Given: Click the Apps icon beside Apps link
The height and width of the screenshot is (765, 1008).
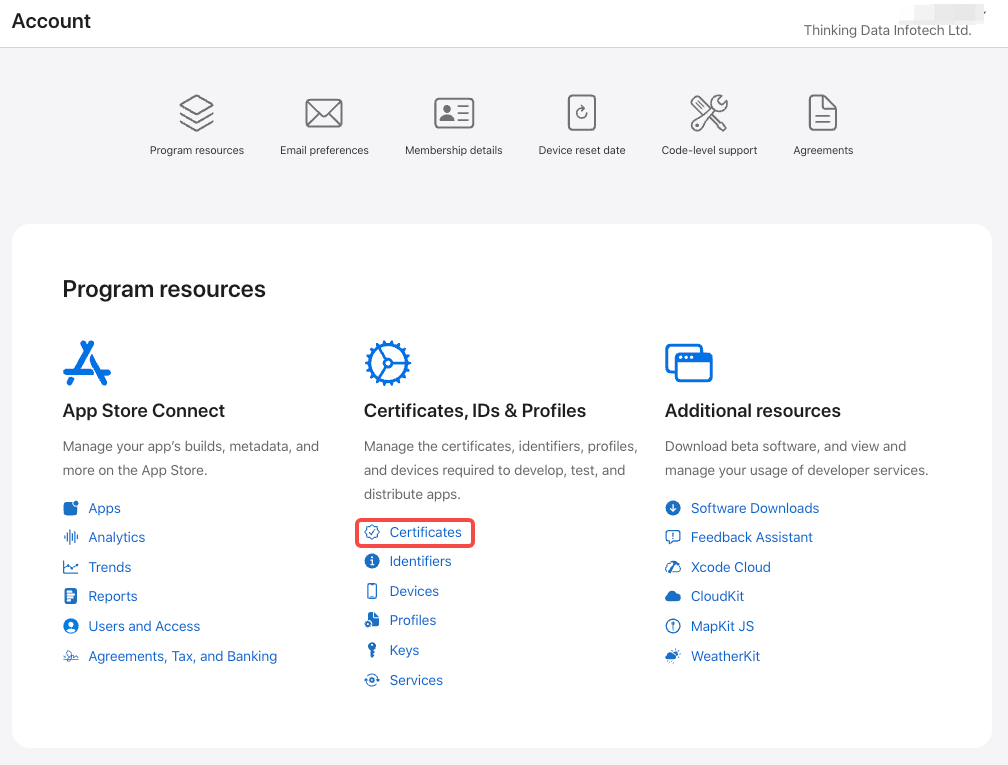Looking at the screenshot, I should [x=71, y=508].
